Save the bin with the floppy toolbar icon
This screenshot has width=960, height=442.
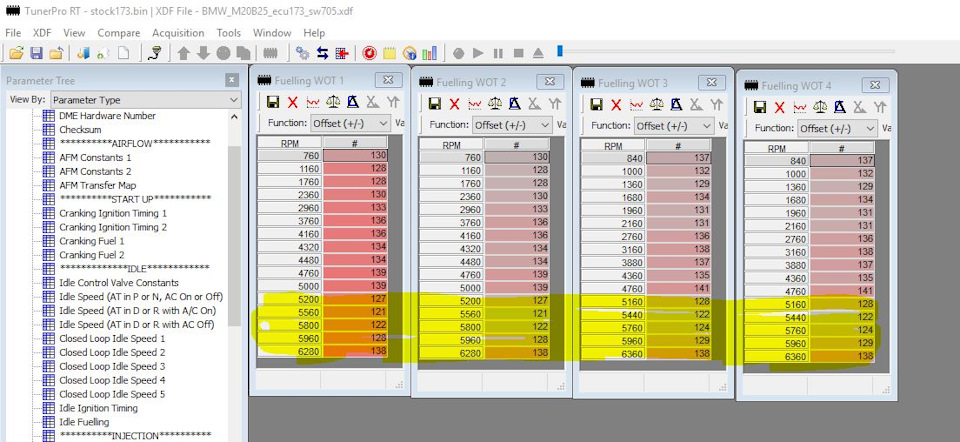(x=37, y=53)
